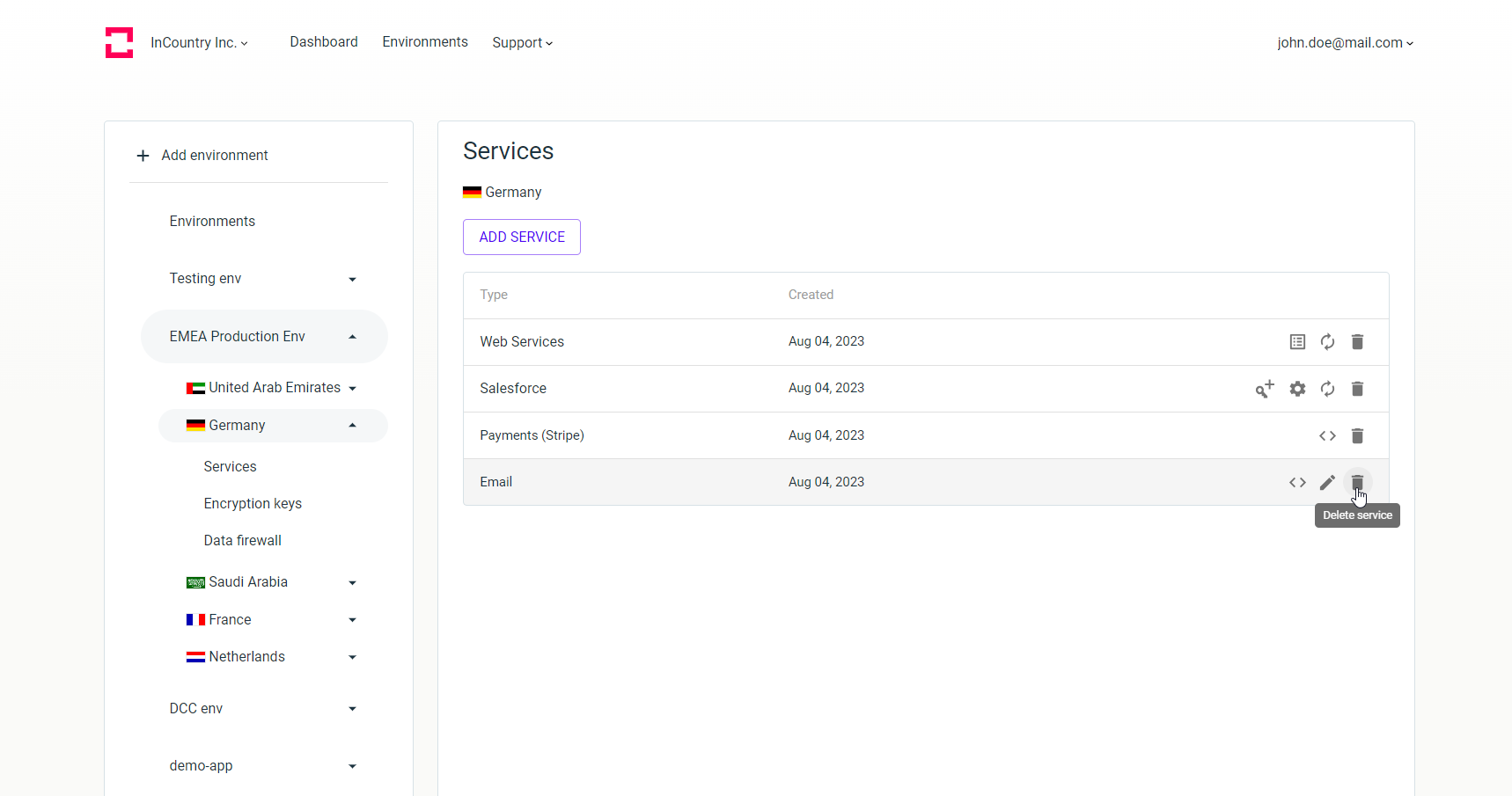This screenshot has width=1512, height=796.
Task: Open code view for Email service
Action: coord(1297,482)
